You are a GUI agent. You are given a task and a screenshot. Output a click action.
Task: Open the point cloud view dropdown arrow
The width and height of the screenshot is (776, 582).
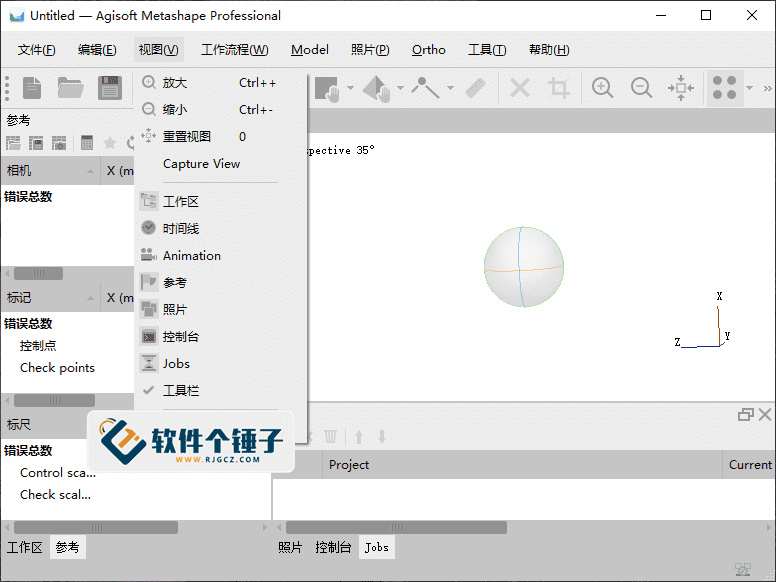750,88
